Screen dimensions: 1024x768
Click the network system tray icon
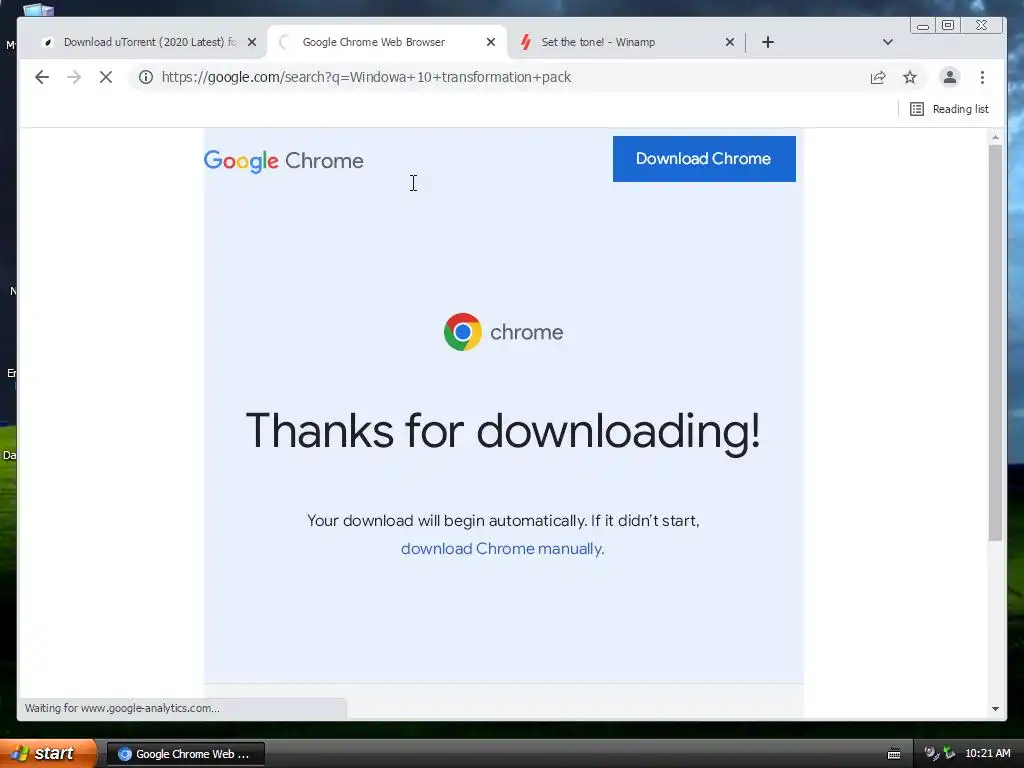point(950,753)
